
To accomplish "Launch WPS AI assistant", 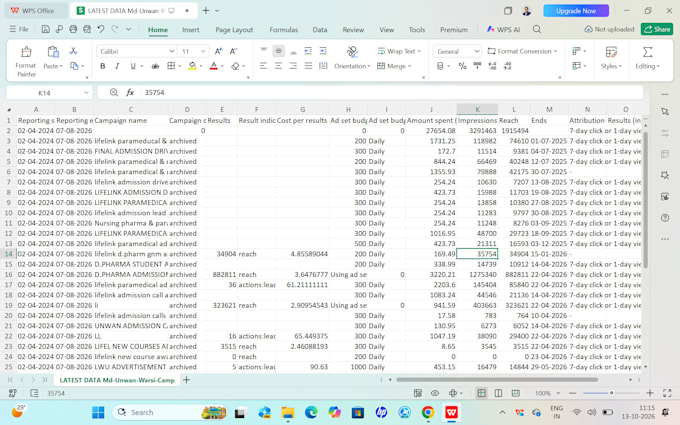I will 503,29.
